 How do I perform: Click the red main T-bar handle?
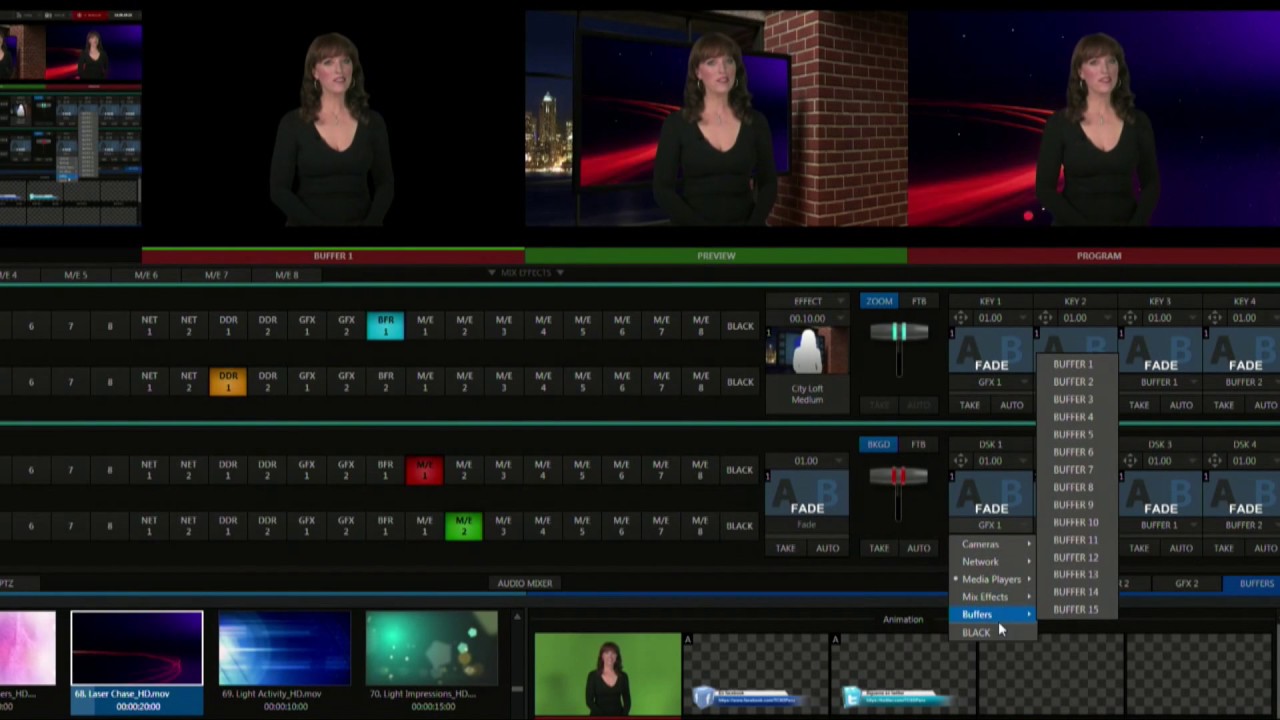(x=898, y=476)
